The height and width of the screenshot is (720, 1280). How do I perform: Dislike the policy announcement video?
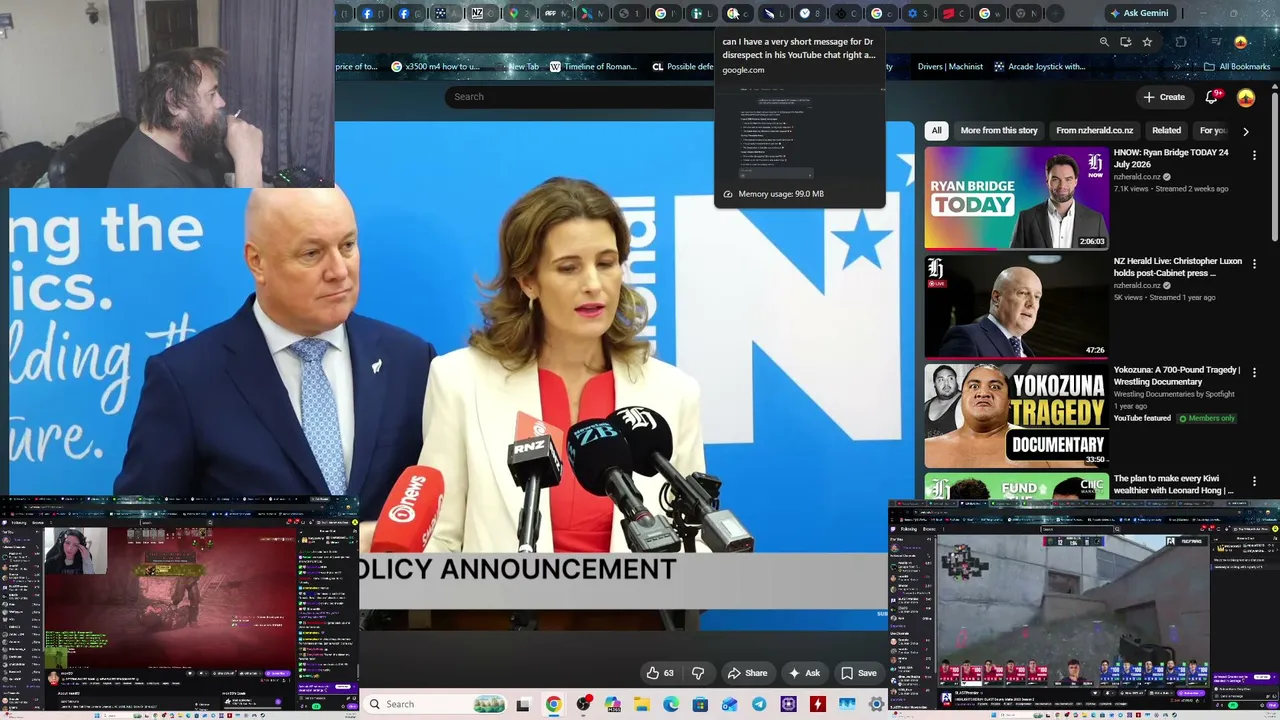coord(698,673)
